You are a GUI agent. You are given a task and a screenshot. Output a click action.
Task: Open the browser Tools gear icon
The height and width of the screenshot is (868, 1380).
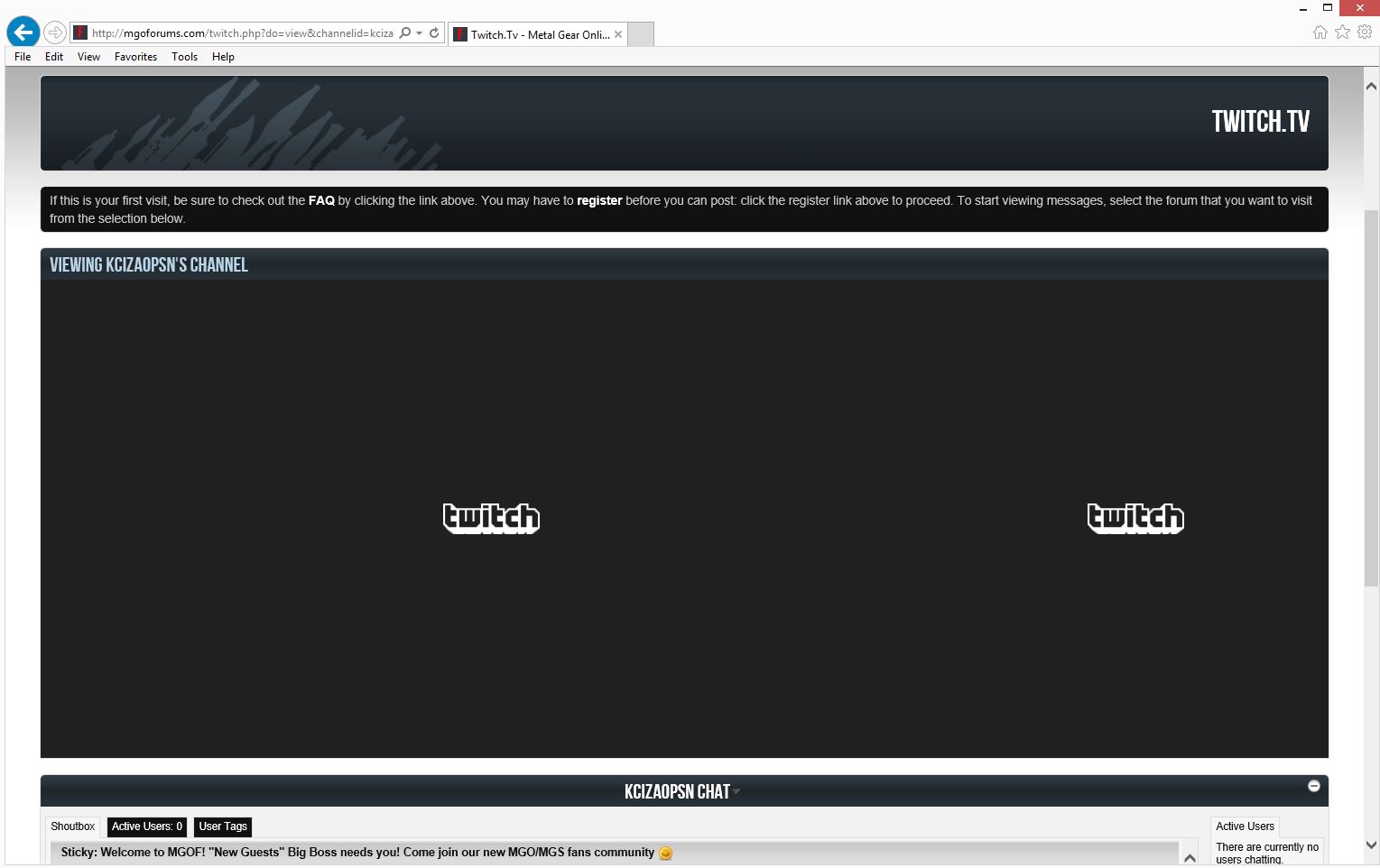click(1365, 32)
